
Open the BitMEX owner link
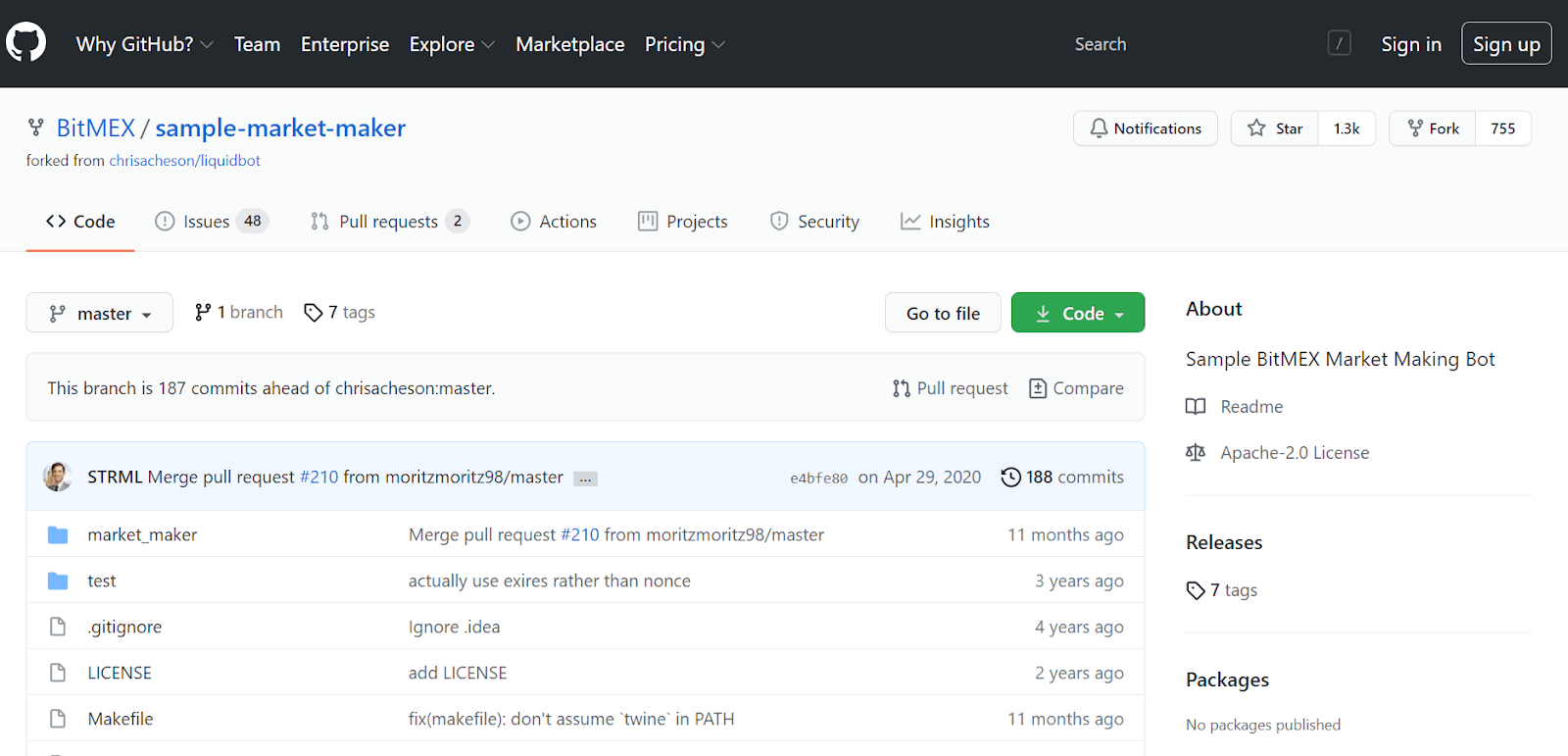point(96,127)
